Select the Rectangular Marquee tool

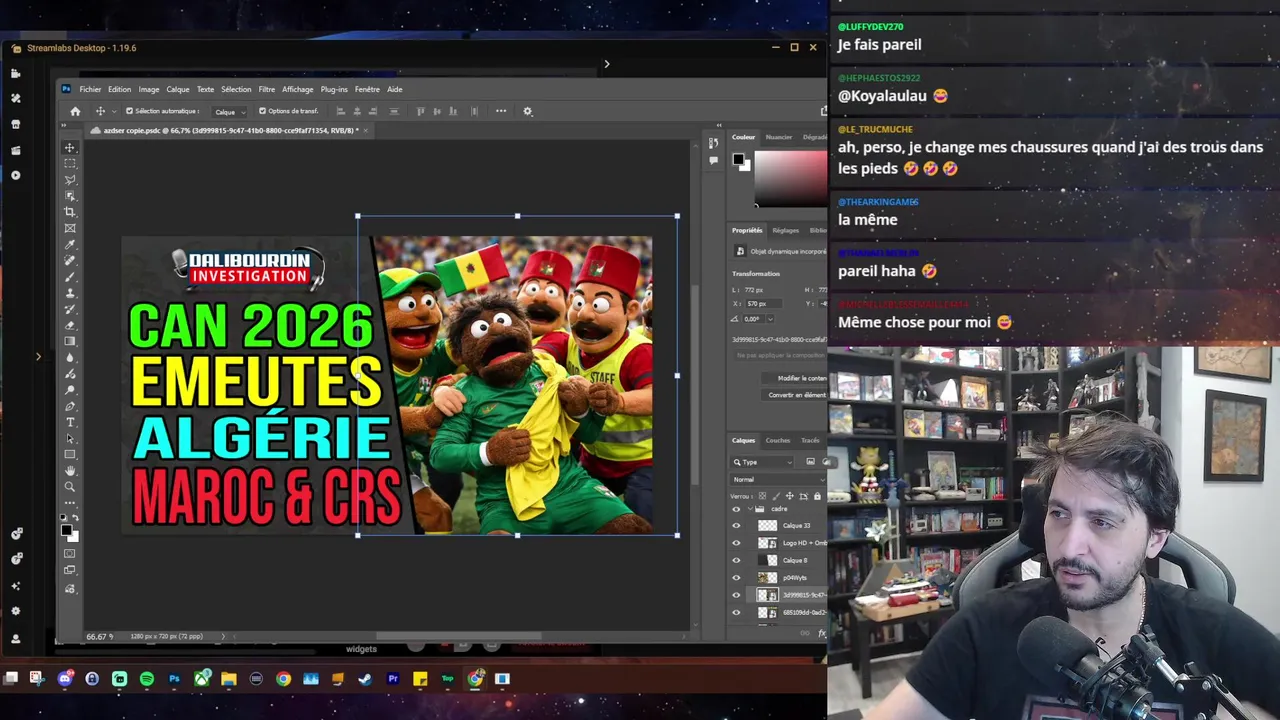[x=70, y=163]
